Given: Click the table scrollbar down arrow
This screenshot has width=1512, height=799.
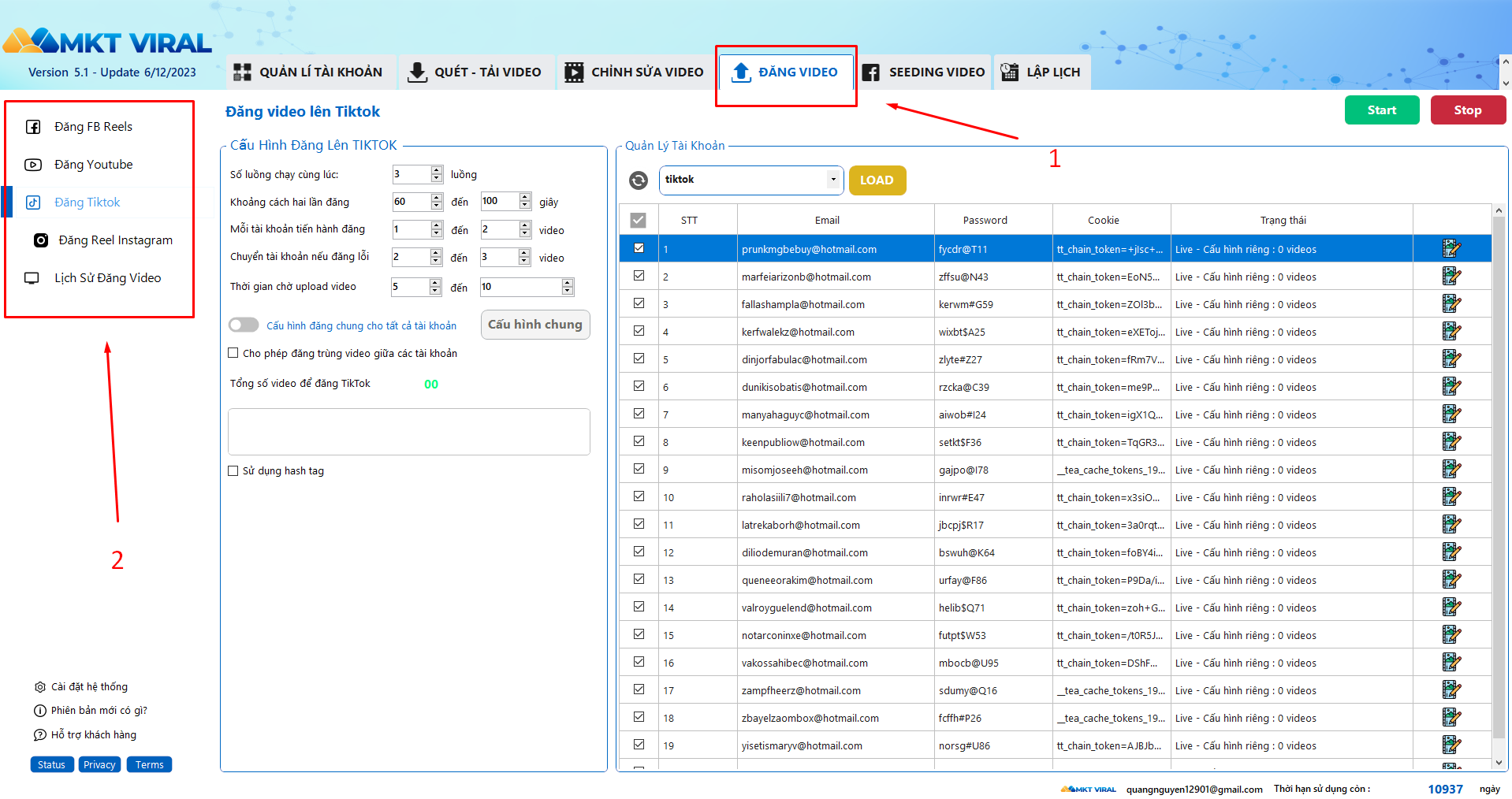Looking at the screenshot, I should tap(1499, 763).
